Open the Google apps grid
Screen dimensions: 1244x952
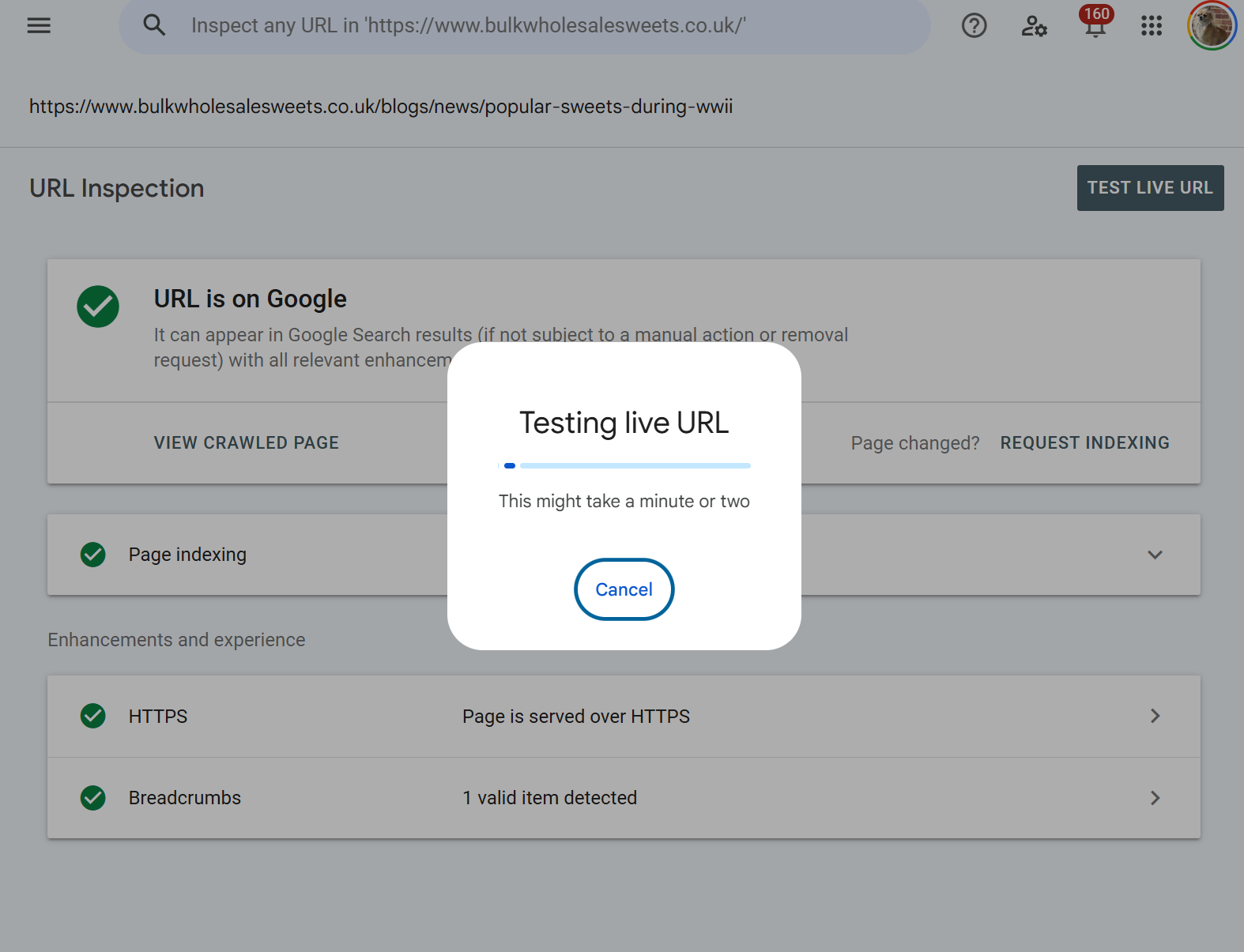pos(1152,26)
